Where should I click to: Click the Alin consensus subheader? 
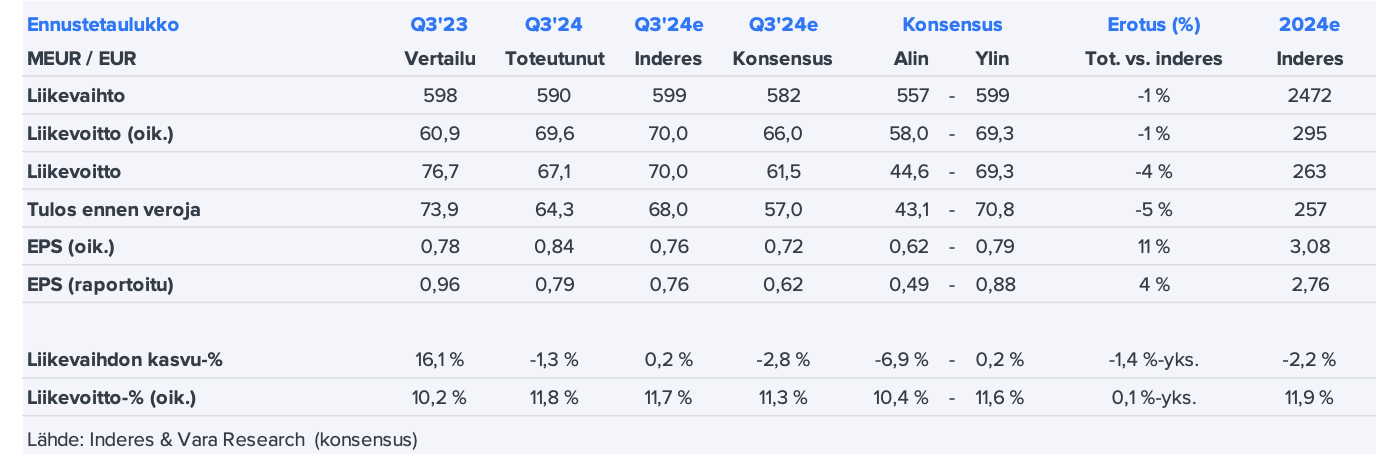click(x=910, y=58)
